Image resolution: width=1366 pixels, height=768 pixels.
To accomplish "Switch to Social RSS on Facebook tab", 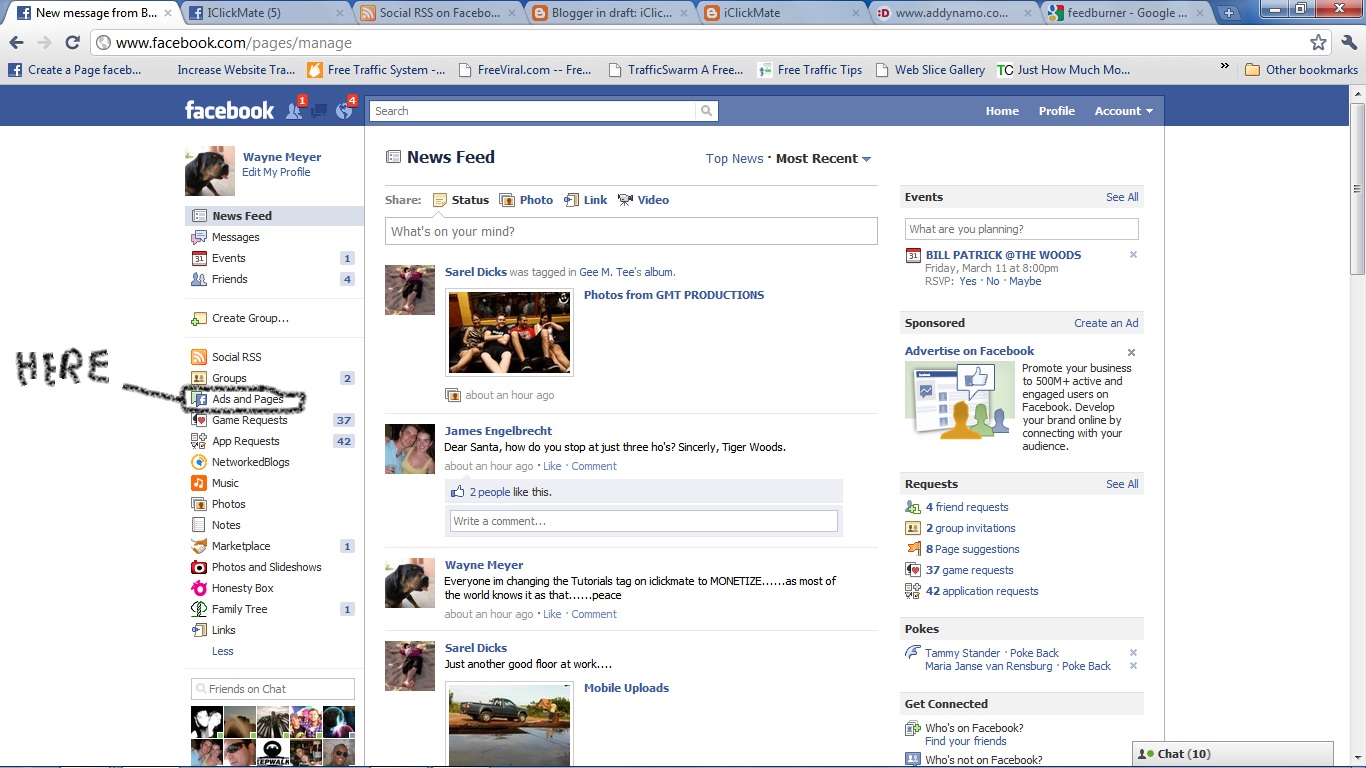I will pyautogui.click(x=436, y=13).
